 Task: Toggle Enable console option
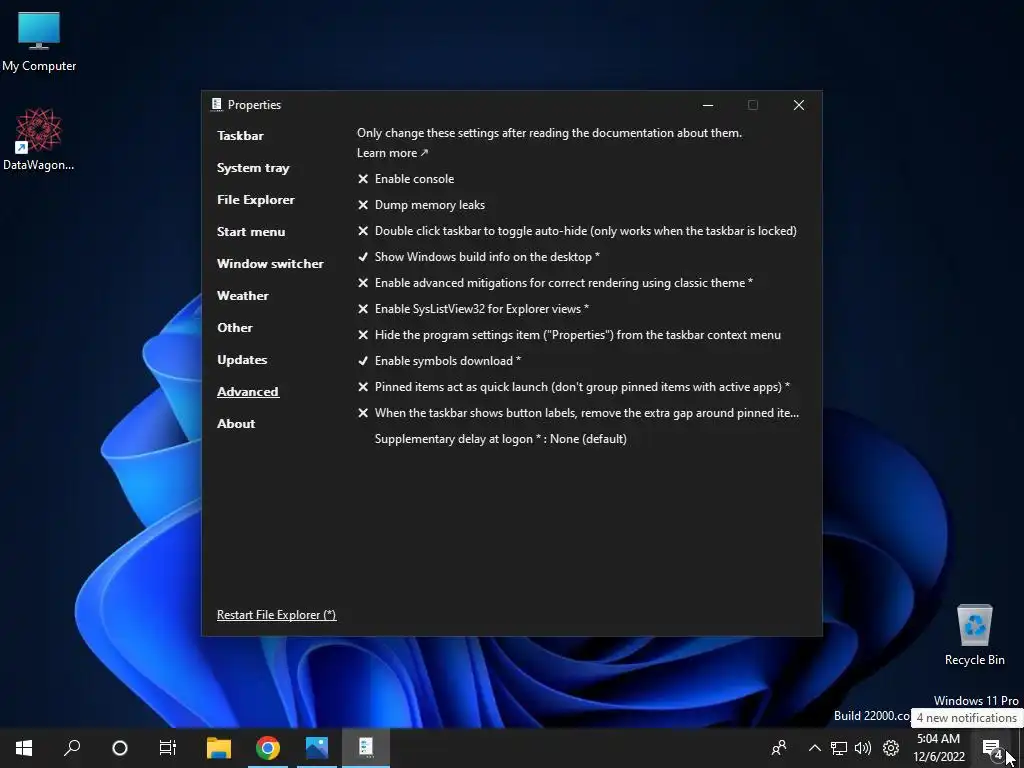(405, 179)
